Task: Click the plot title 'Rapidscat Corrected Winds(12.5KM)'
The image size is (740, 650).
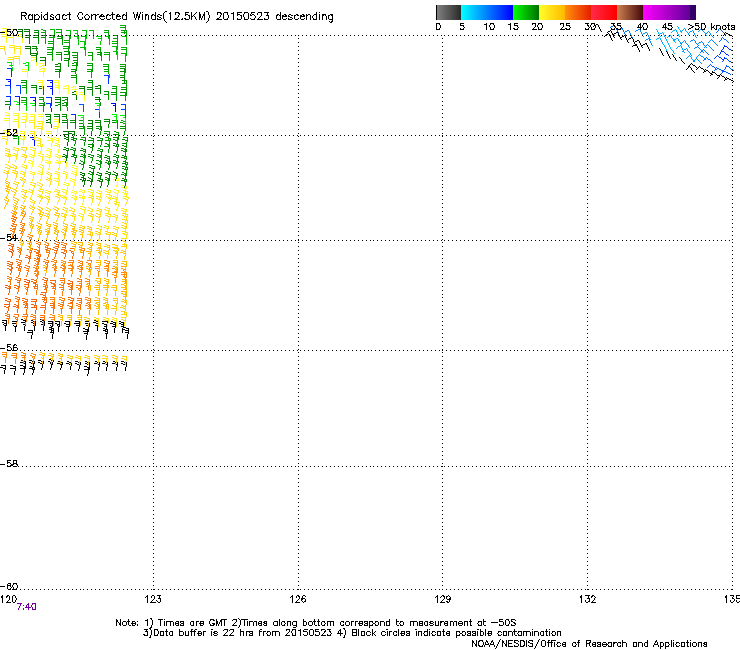Action: (115, 17)
